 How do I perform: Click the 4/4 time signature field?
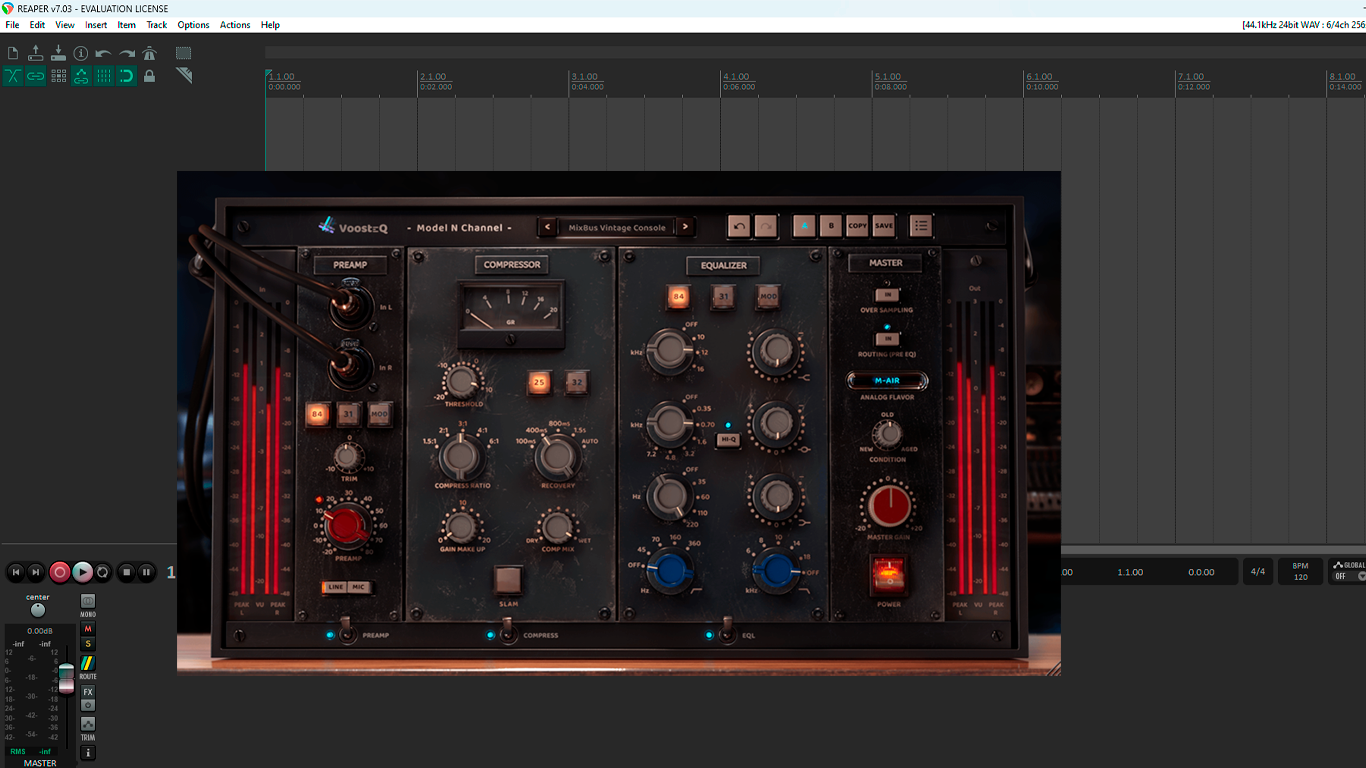(x=1258, y=572)
